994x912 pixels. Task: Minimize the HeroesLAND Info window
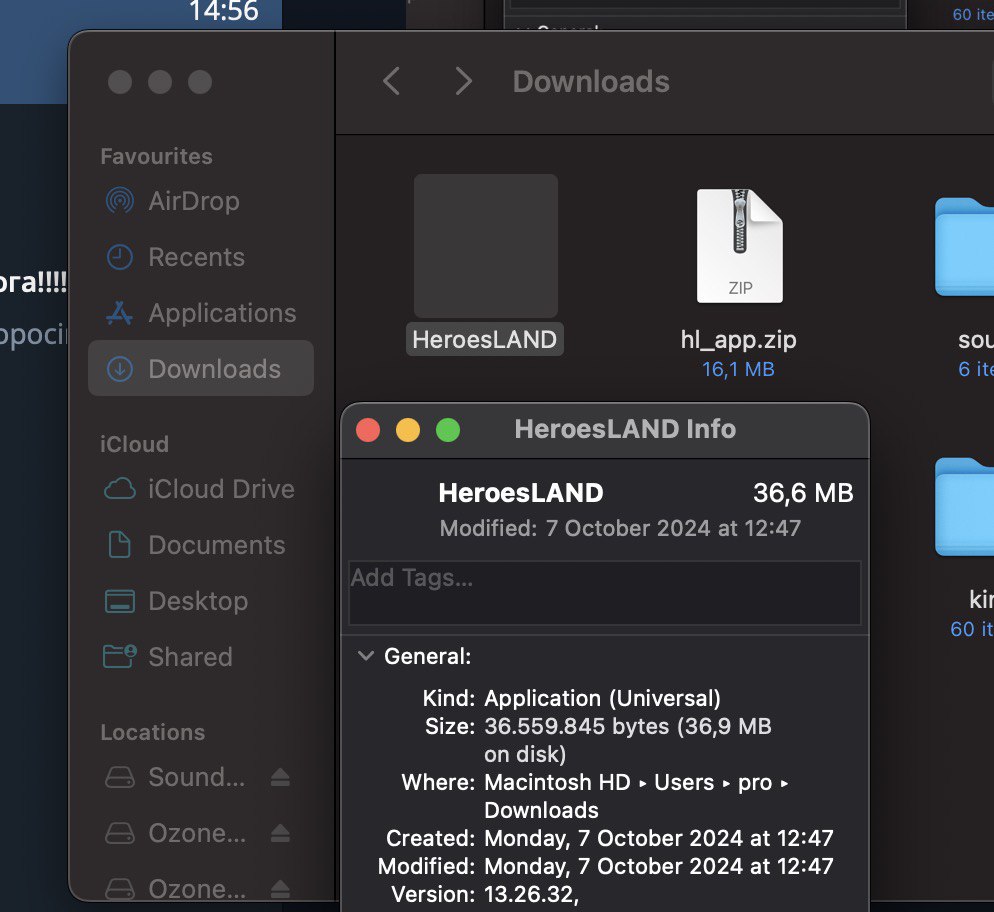coord(408,430)
